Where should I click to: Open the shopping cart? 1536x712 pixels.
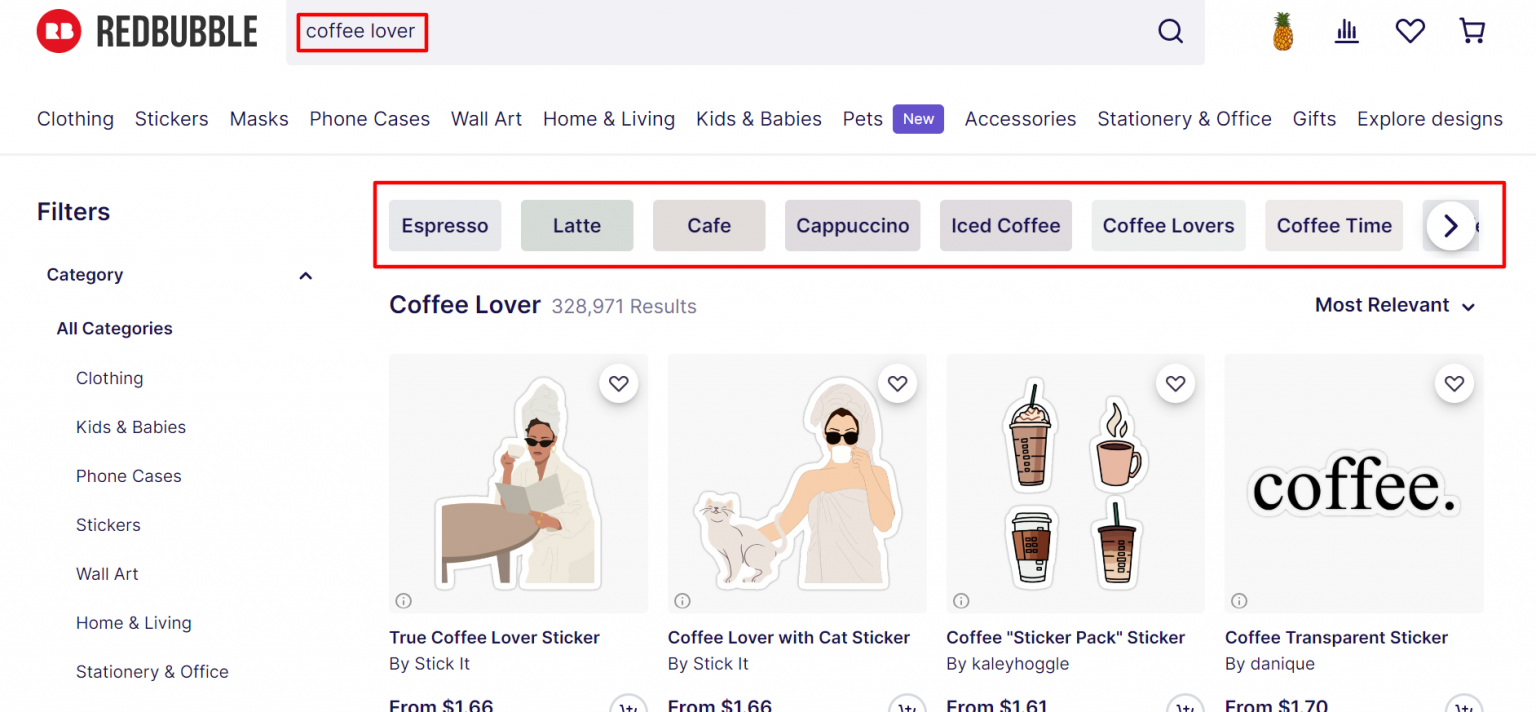[x=1472, y=31]
